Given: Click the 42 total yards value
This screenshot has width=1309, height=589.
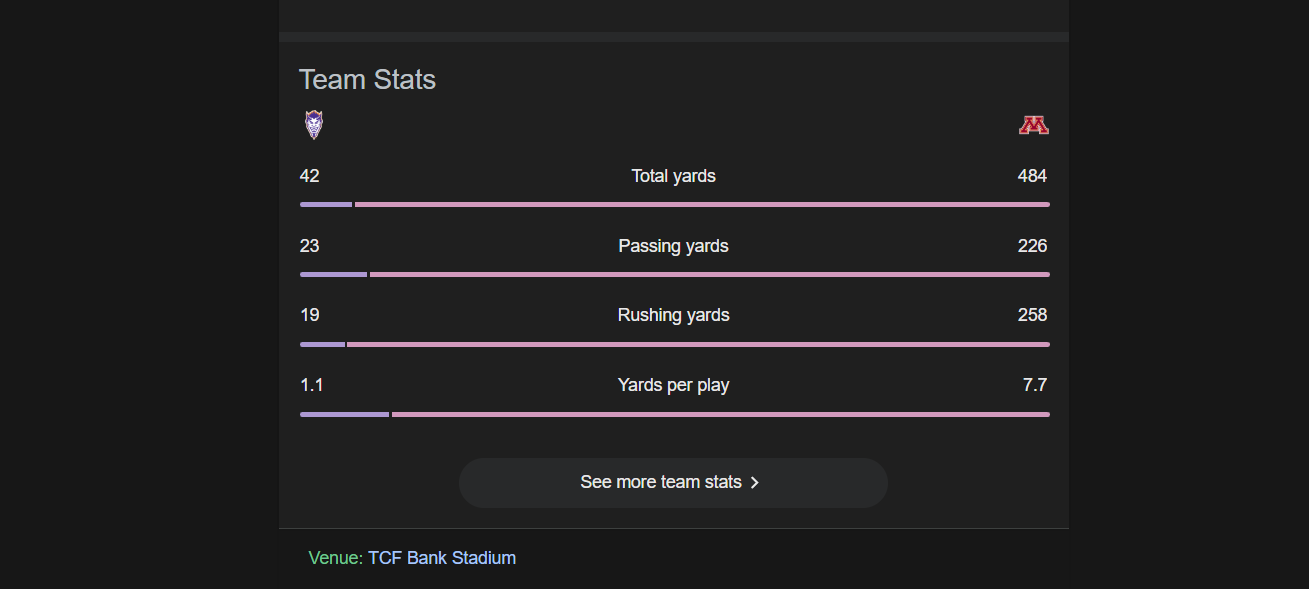Looking at the screenshot, I should pyautogui.click(x=310, y=176).
